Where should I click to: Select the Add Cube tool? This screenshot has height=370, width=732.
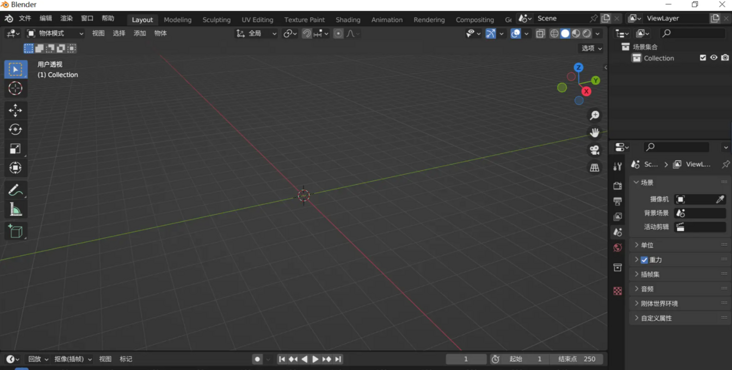click(x=15, y=231)
